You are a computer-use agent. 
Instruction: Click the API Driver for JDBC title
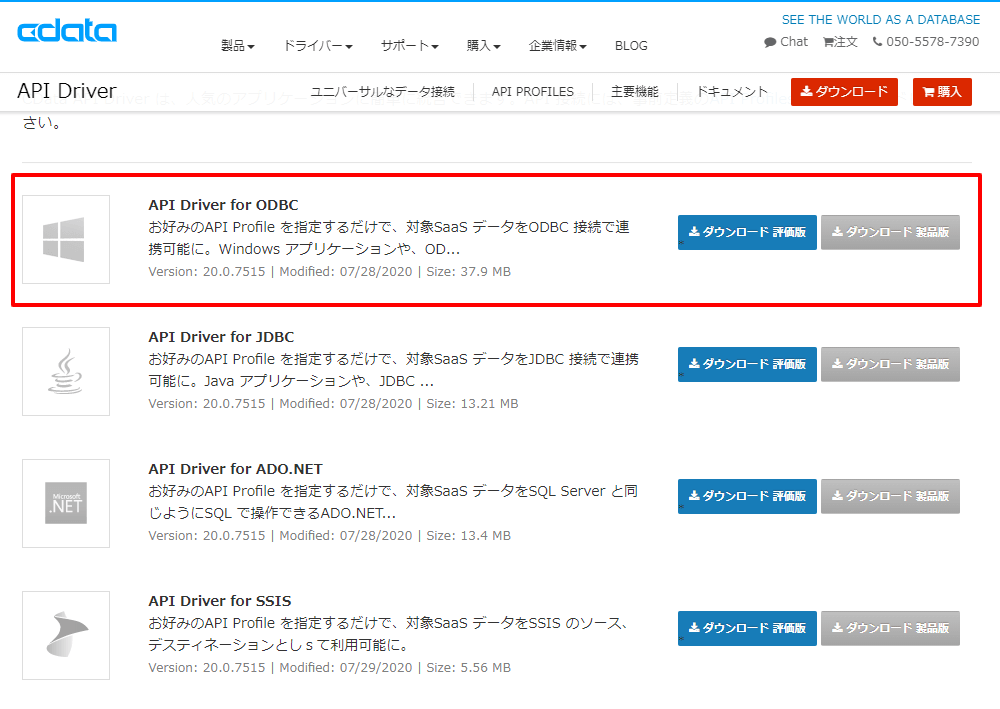click(x=221, y=337)
